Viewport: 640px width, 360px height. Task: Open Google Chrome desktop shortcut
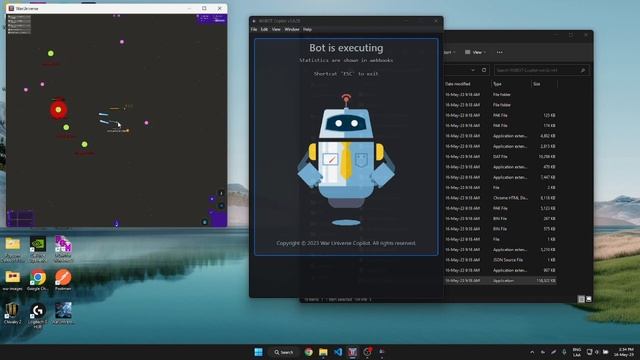coord(38,280)
